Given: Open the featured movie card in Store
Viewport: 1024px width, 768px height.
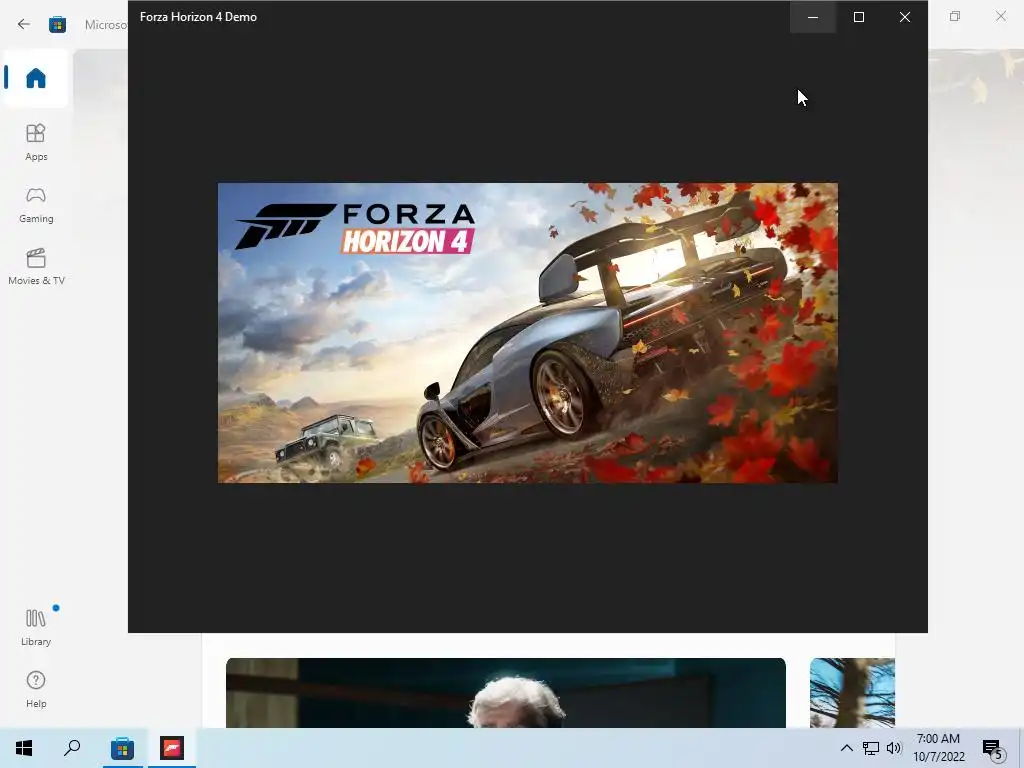Looking at the screenshot, I should [x=505, y=693].
